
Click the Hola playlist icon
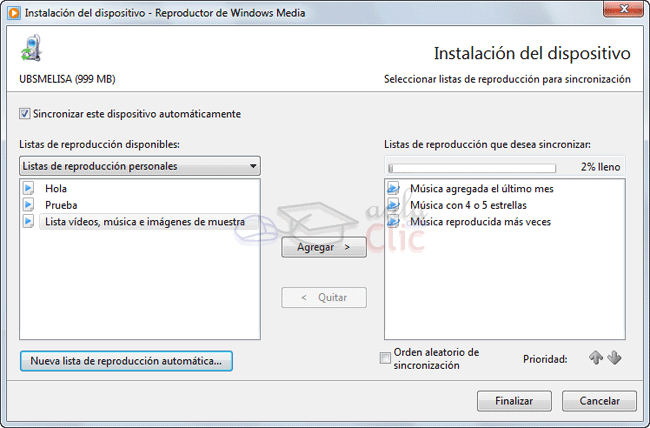28,188
